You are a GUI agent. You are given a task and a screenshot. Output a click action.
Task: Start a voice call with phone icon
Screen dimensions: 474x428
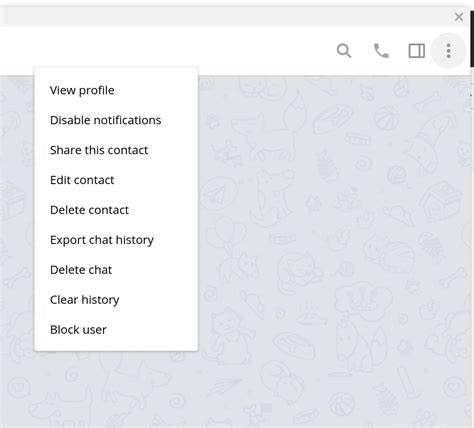(381, 51)
